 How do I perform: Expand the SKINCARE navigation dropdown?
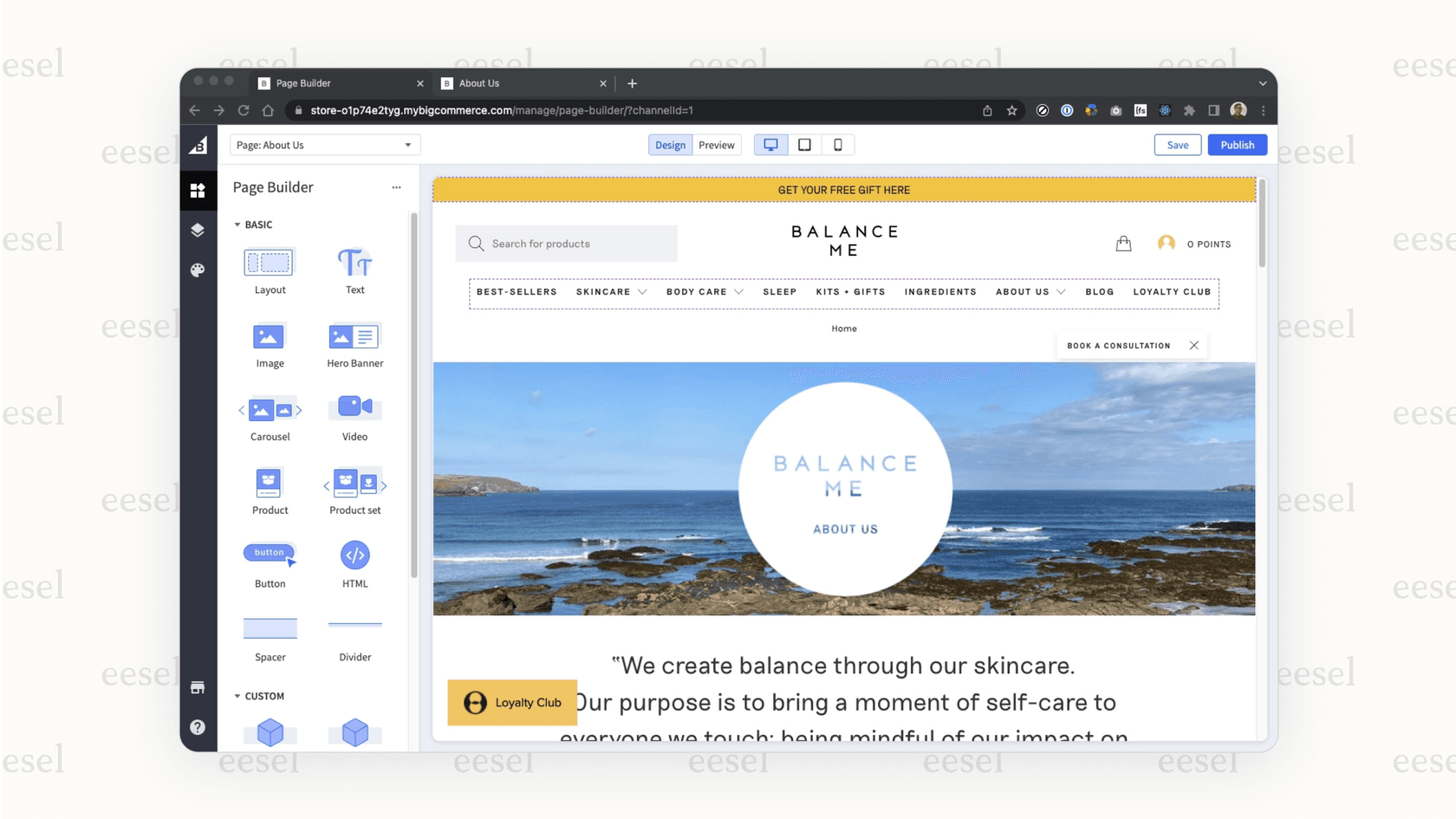pos(642,293)
